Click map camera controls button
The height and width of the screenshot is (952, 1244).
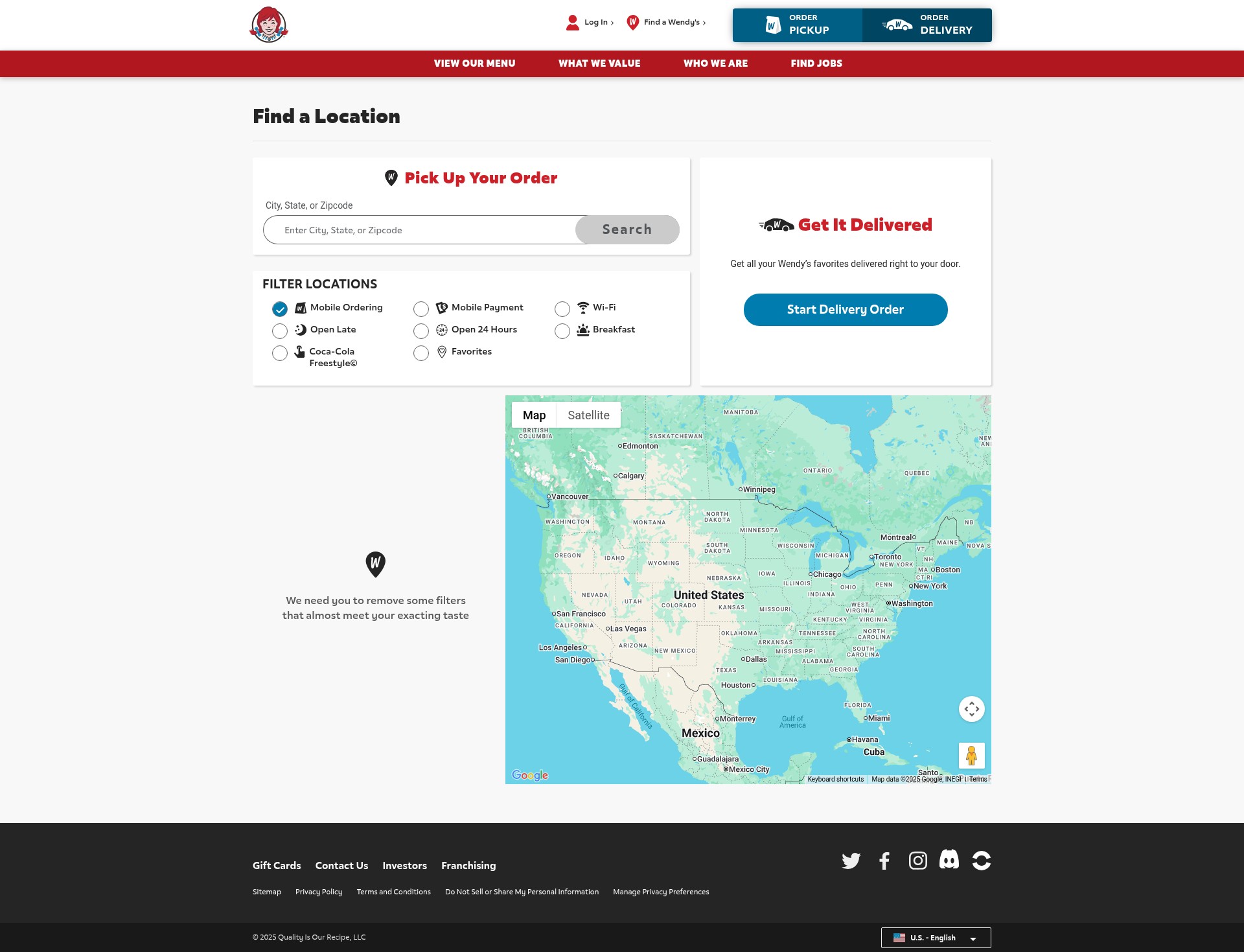pyautogui.click(x=972, y=709)
